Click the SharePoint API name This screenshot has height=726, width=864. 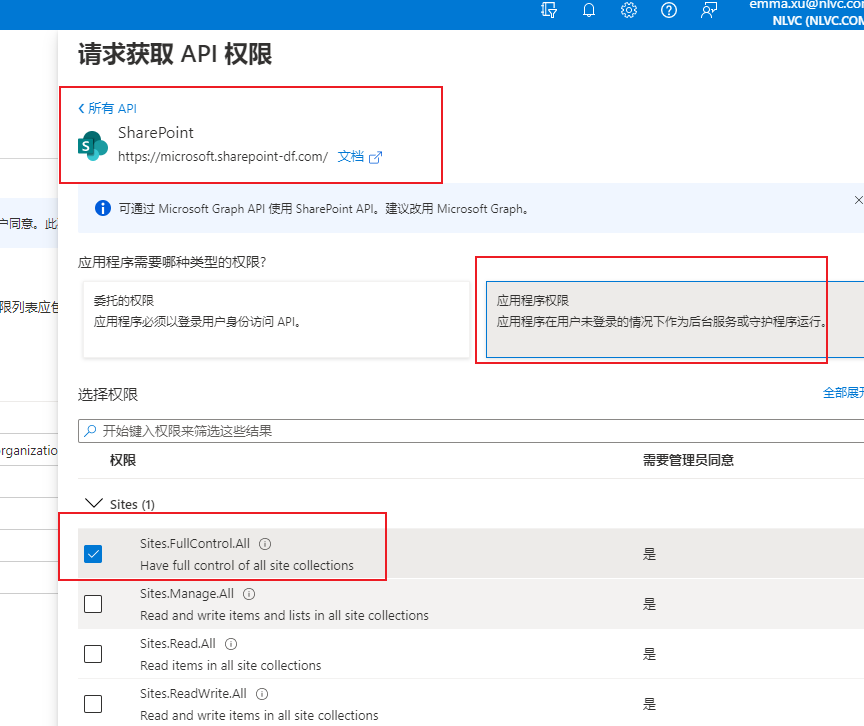(x=156, y=133)
